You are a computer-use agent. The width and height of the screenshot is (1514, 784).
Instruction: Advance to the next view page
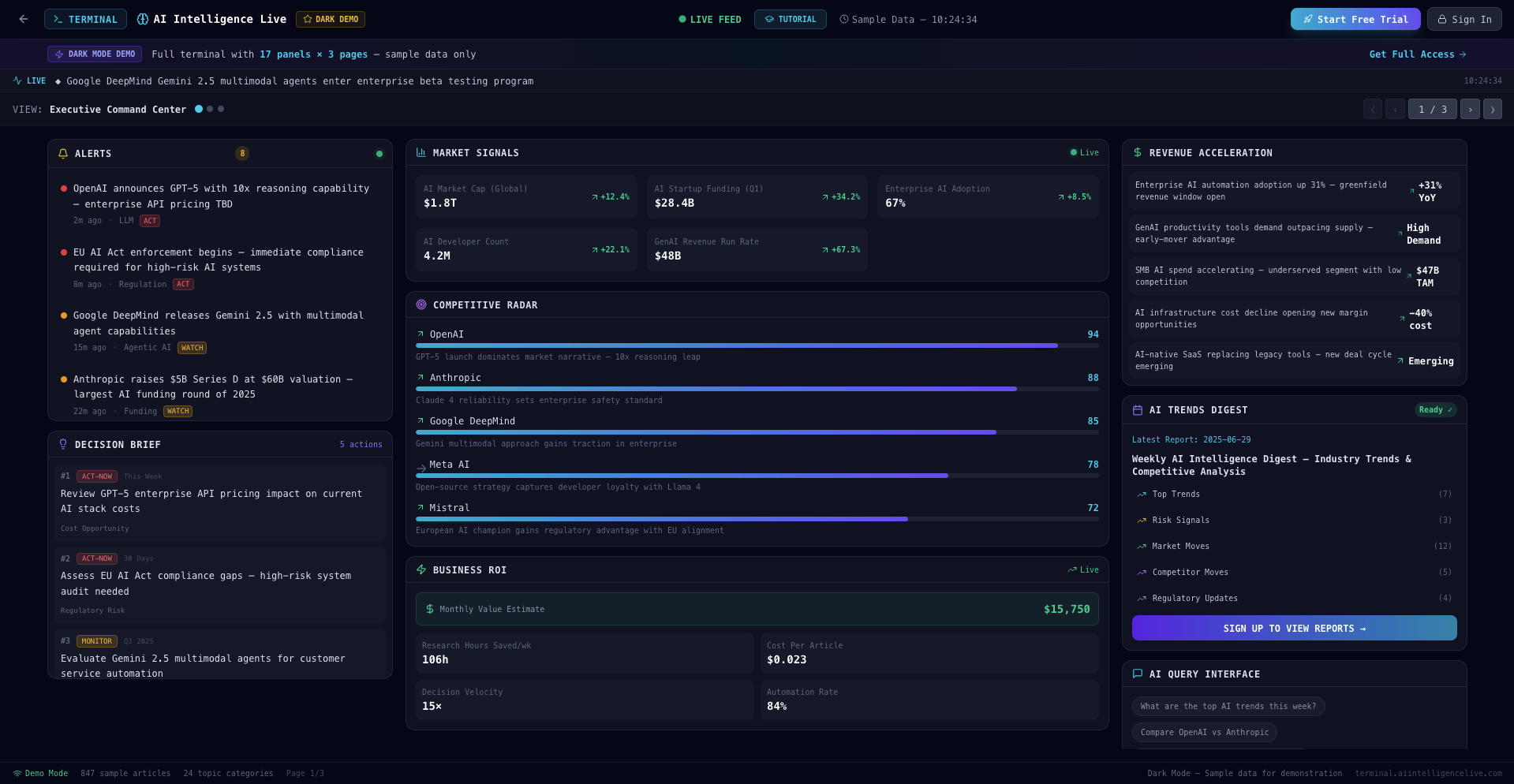(1470, 109)
